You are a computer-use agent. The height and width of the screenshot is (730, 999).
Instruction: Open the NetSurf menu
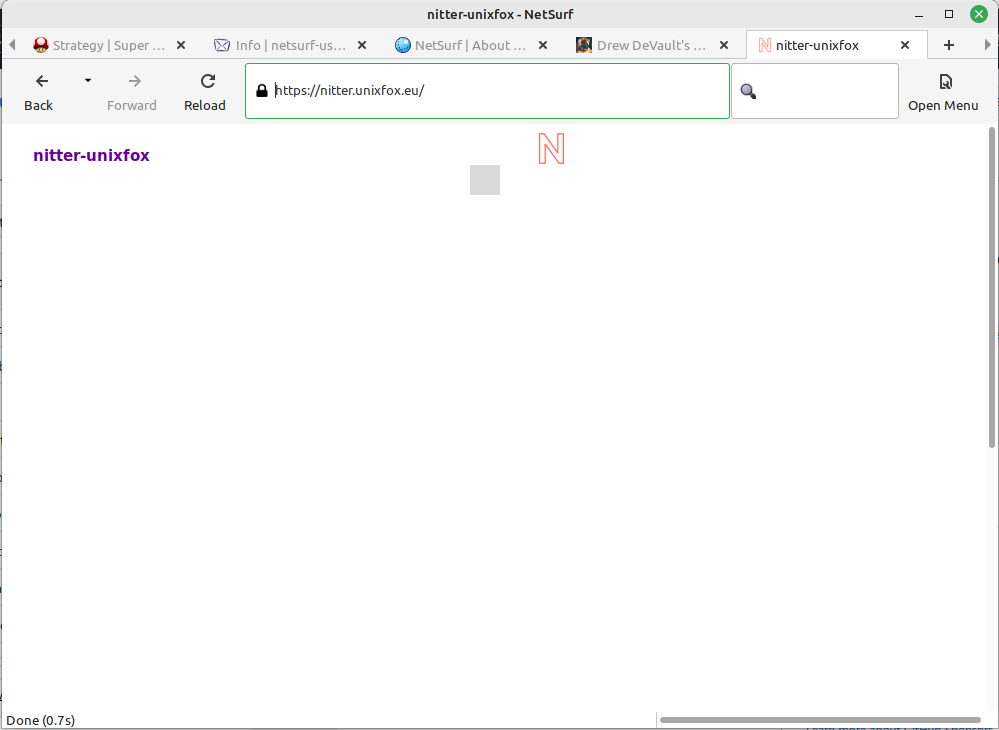pyautogui.click(x=943, y=90)
